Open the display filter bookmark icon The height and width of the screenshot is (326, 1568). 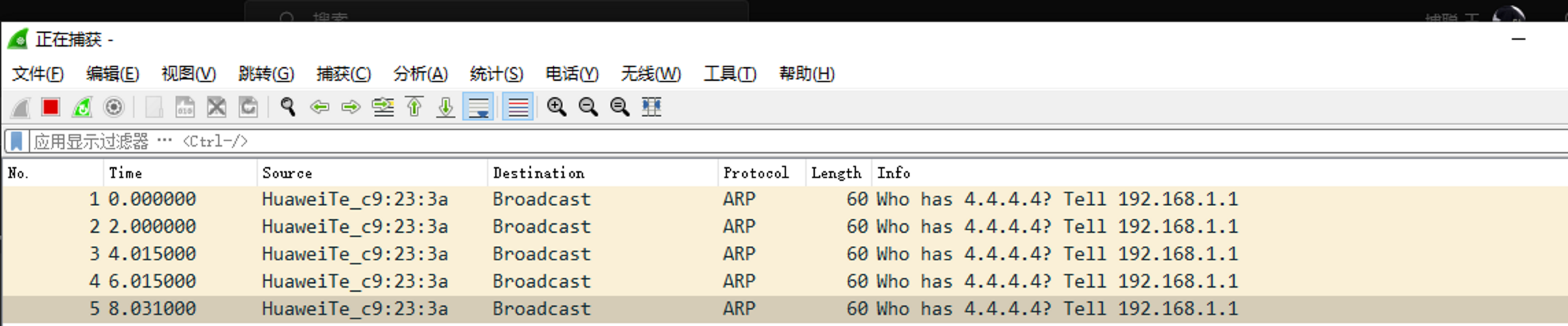coord(17,142)
